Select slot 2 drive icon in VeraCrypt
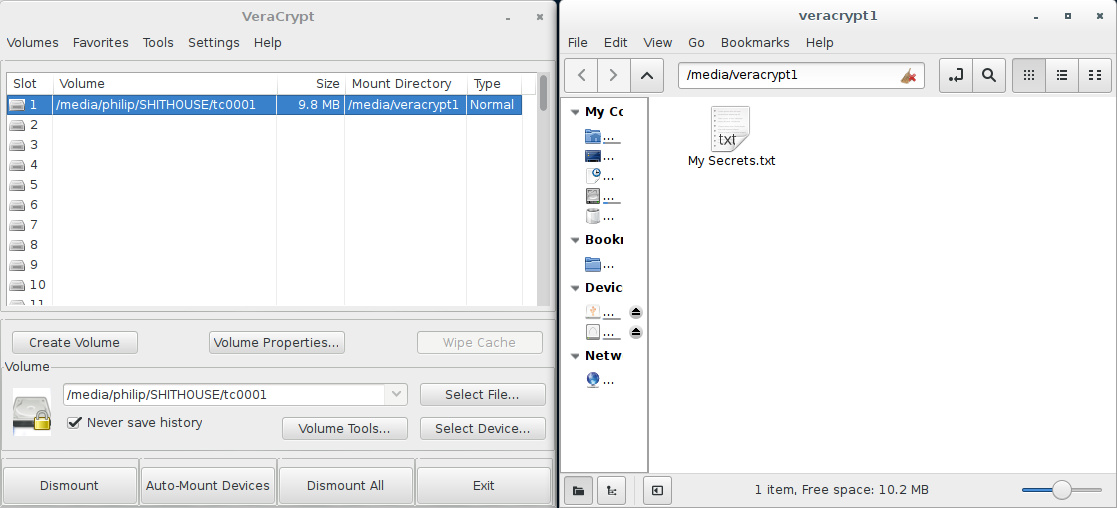The width and height of the screenshot is (1117, 508). (x=17, y=125)
